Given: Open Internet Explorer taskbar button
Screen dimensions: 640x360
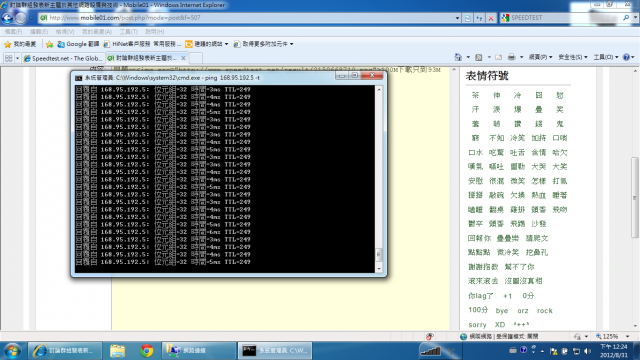Looking at the screenshot, I should [x=64, y=351].
